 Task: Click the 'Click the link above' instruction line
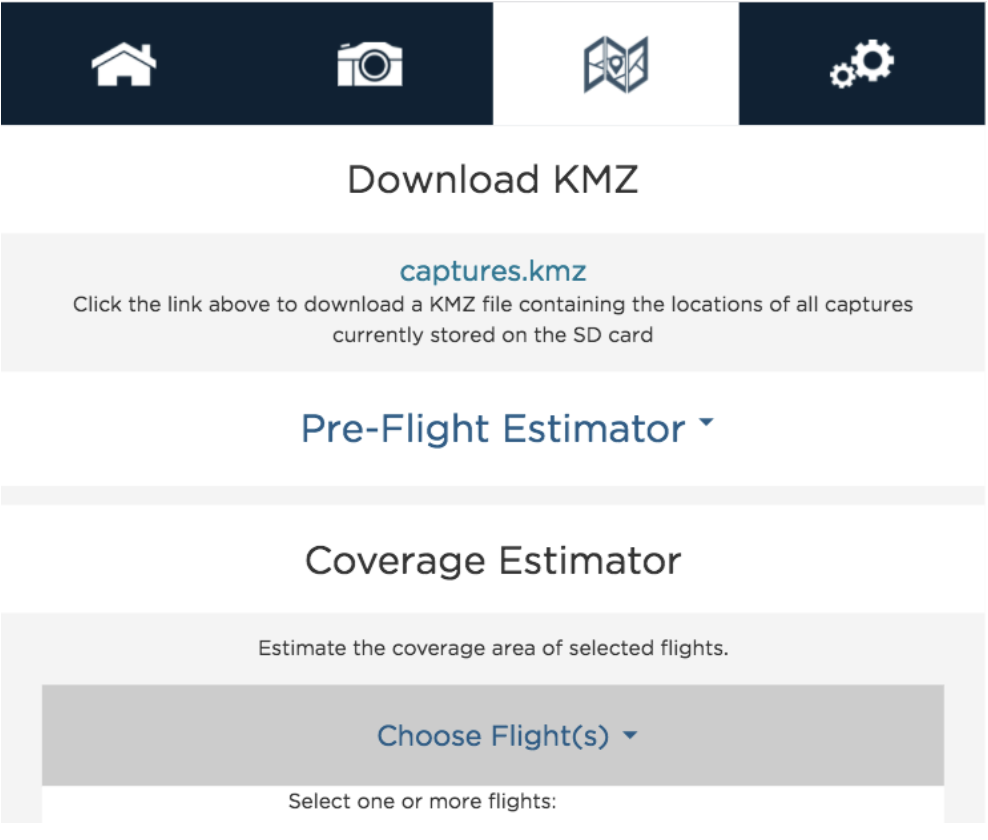pos(493,304)
